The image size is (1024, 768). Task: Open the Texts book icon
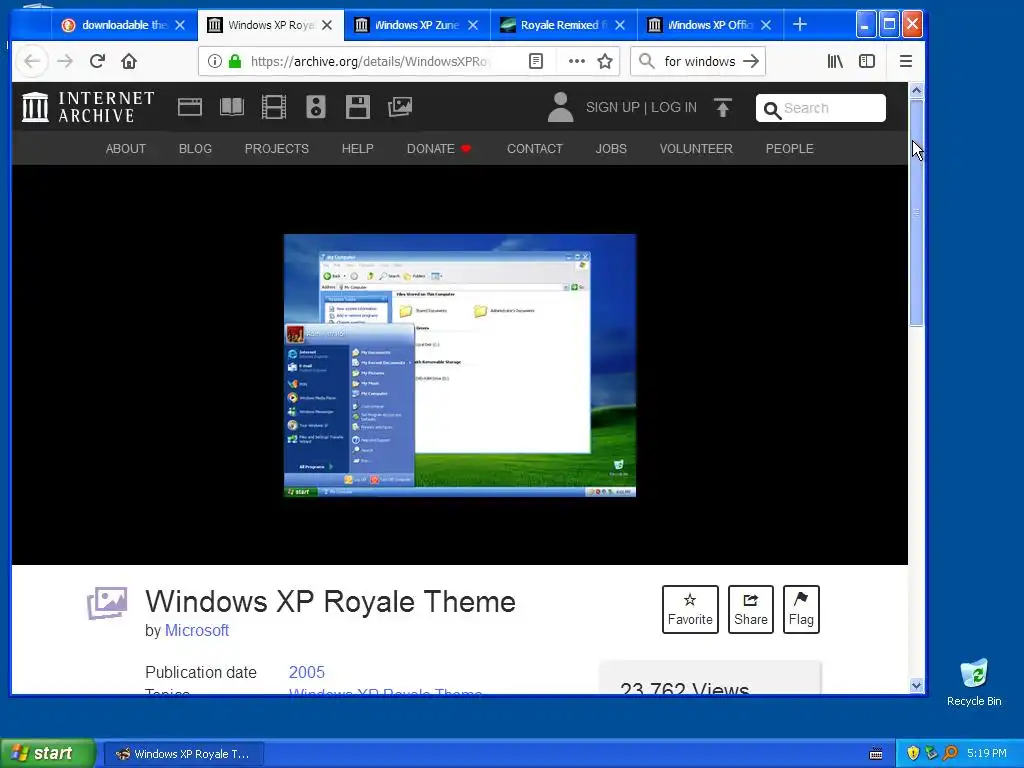pos(232,107)
